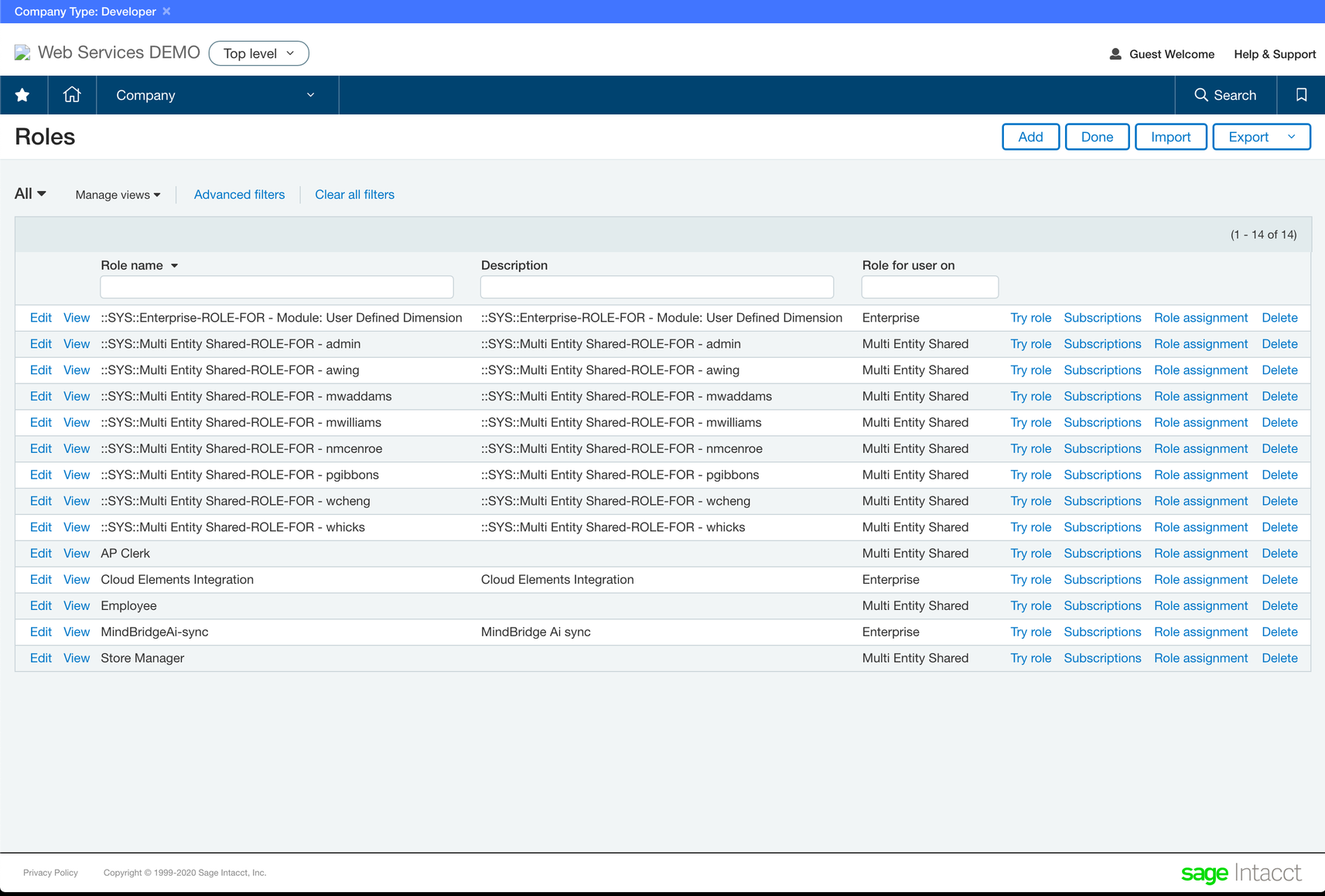Delete the AP Clerk role
1325x896 pixels.
tap(1279, 554)
